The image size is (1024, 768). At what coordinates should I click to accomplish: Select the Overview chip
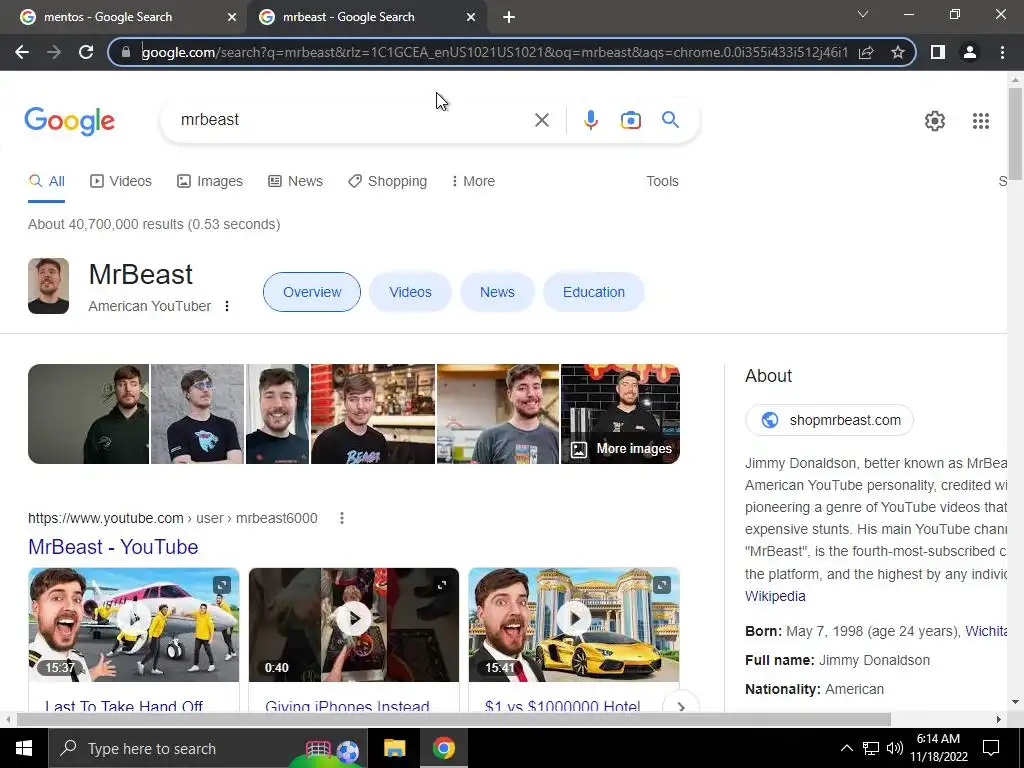(312, 292)
